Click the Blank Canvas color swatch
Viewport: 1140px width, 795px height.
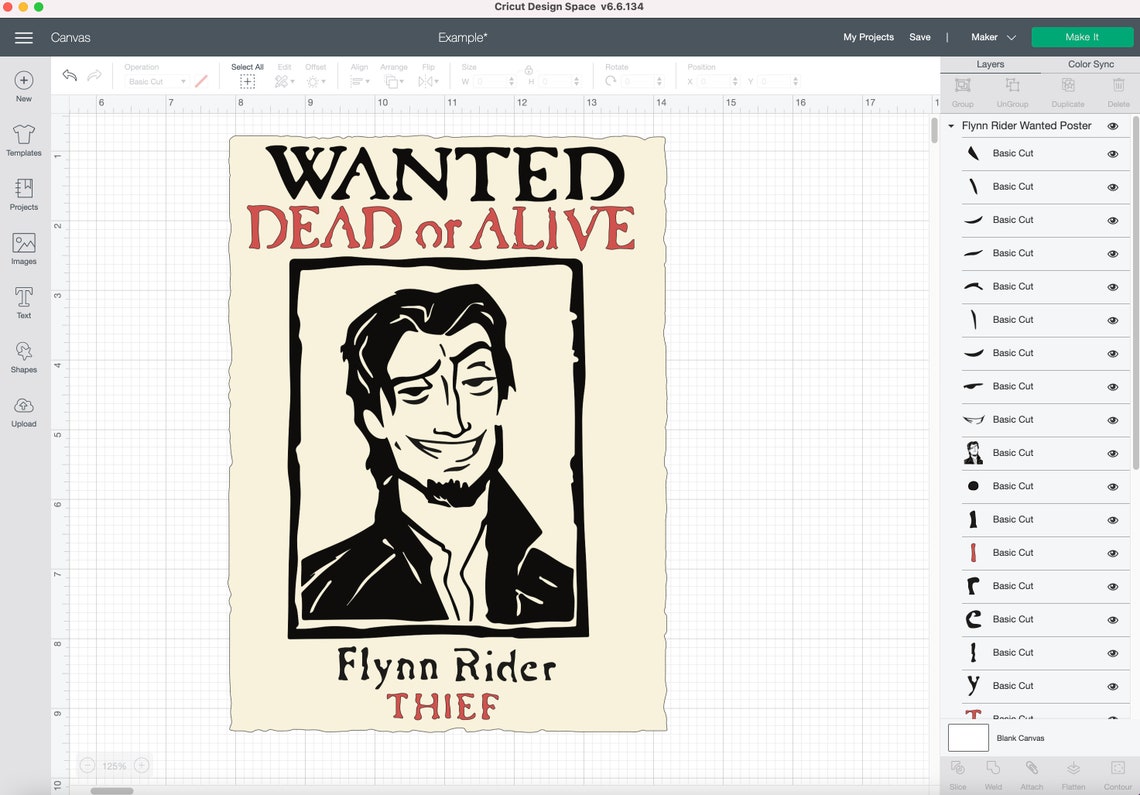point(967,737)
